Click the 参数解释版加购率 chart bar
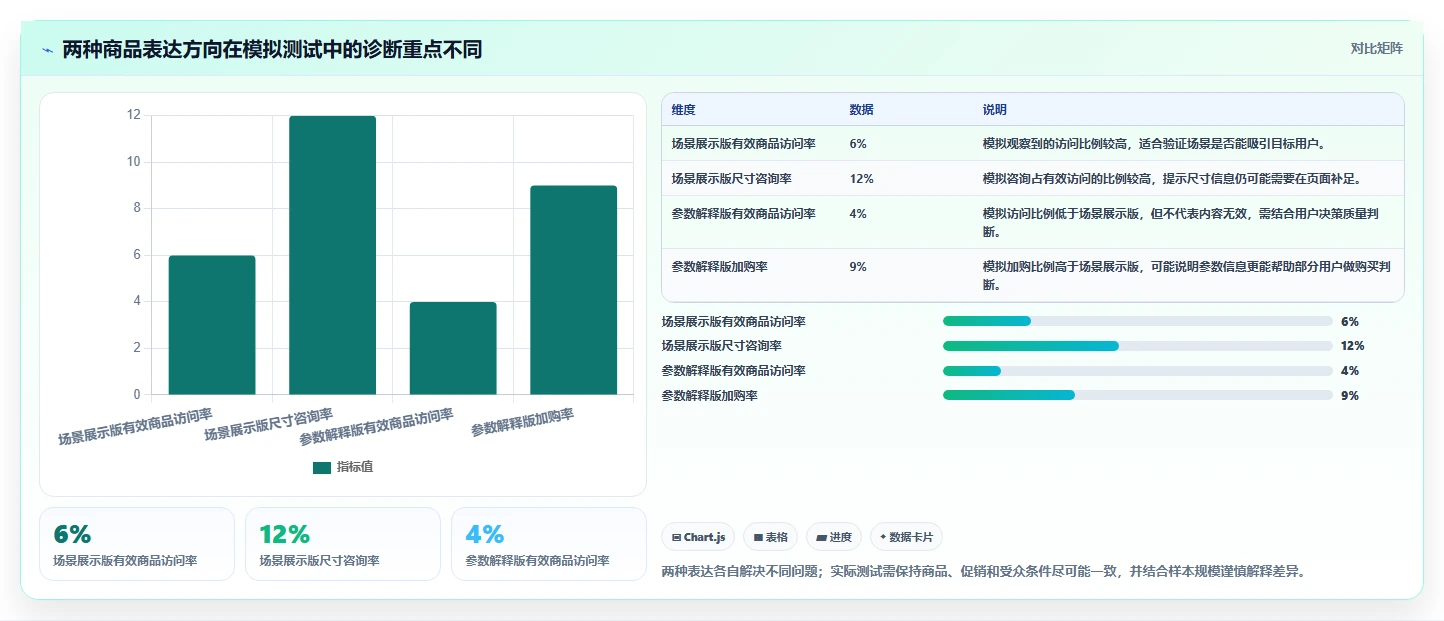 pos(573,290)
